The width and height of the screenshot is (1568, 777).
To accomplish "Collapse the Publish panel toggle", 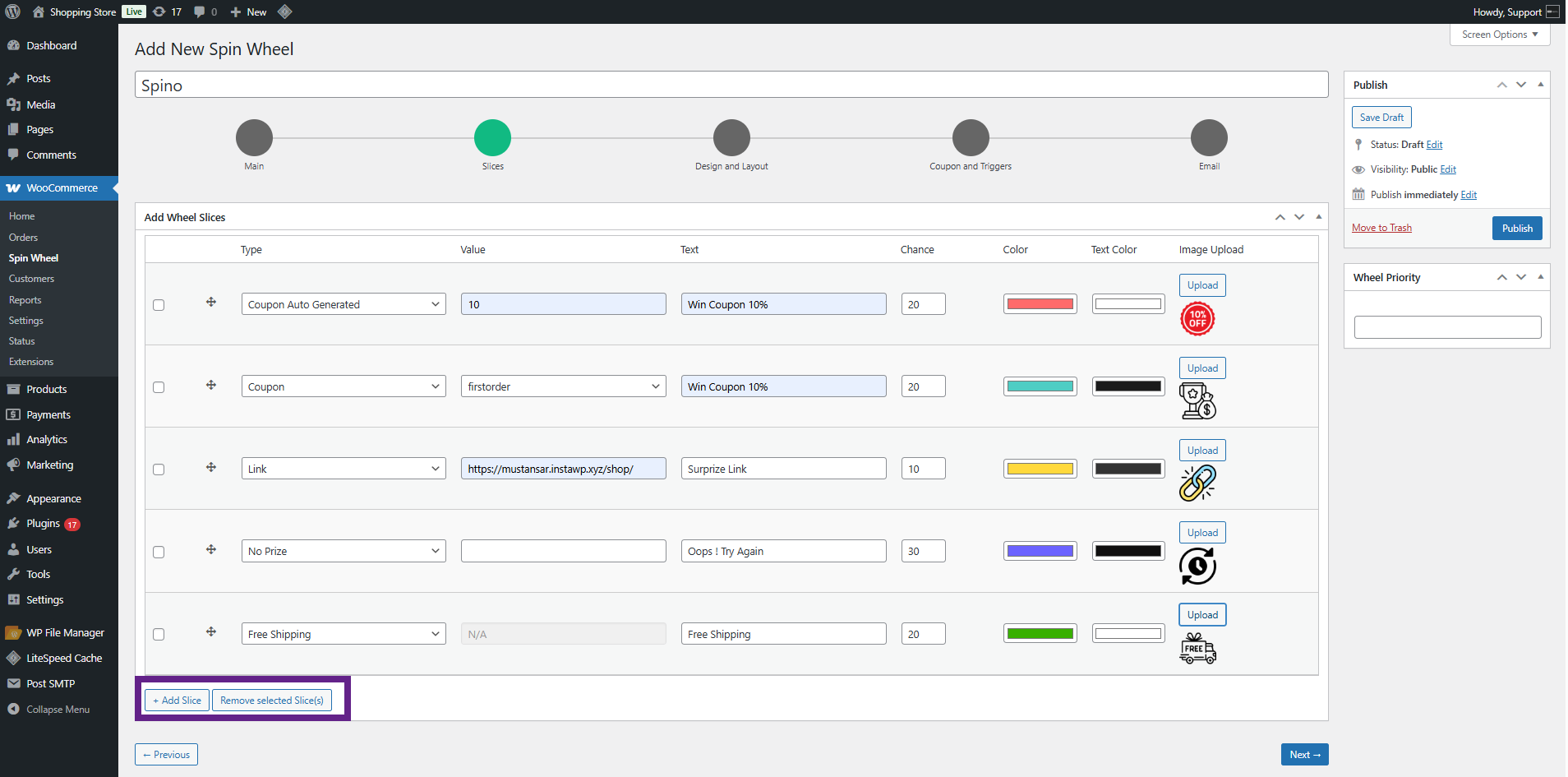I will click(1541, 85).
